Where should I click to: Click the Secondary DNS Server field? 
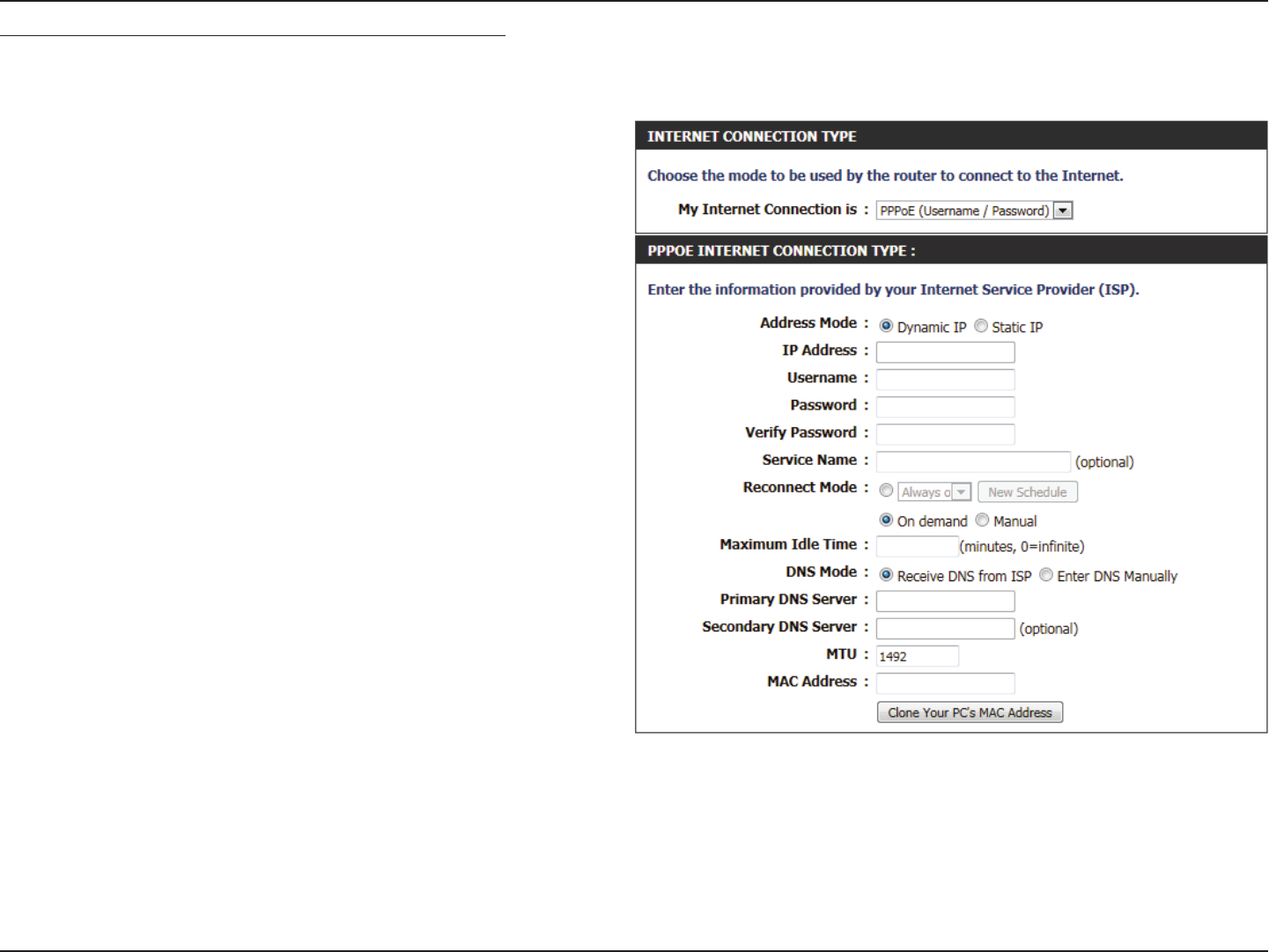[945, 629]
